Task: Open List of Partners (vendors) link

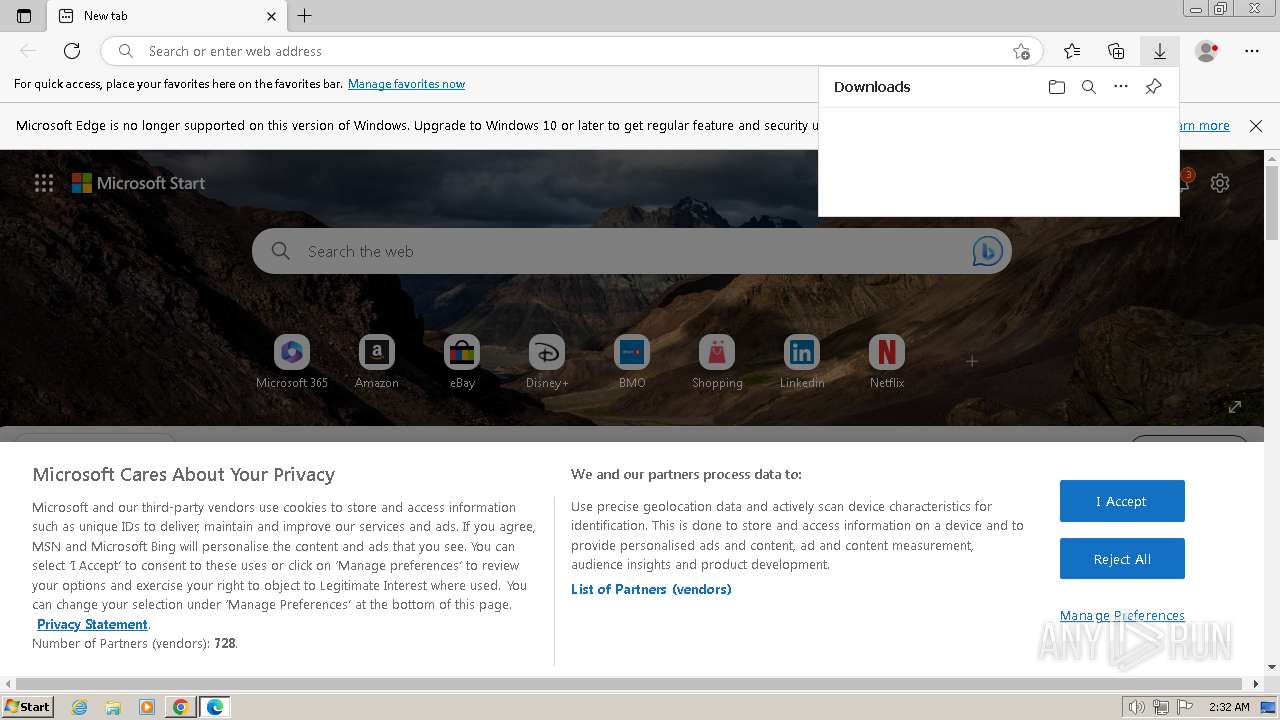Action: point(651,589)
